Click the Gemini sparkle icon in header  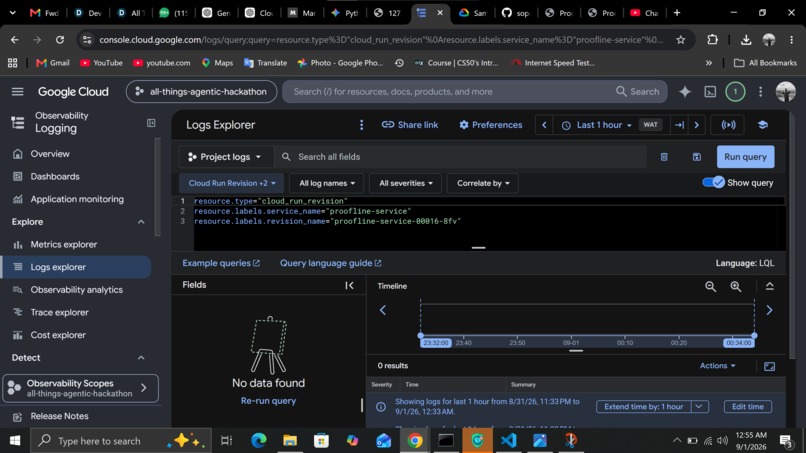685,92
